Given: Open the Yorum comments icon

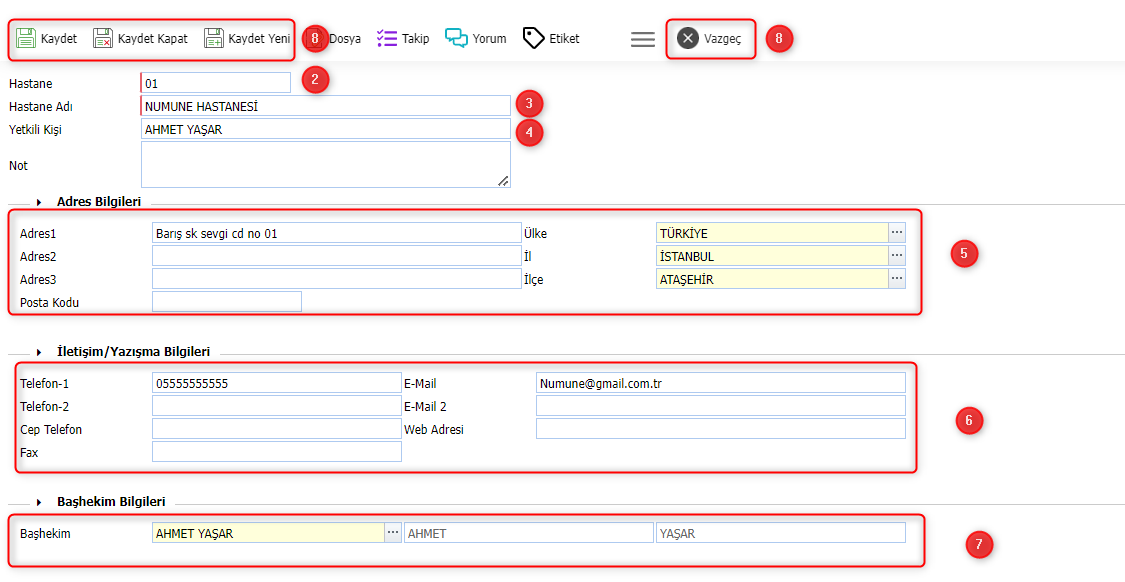Looking at the screenshot, I should pyautogui.click(x=457, y=39).
